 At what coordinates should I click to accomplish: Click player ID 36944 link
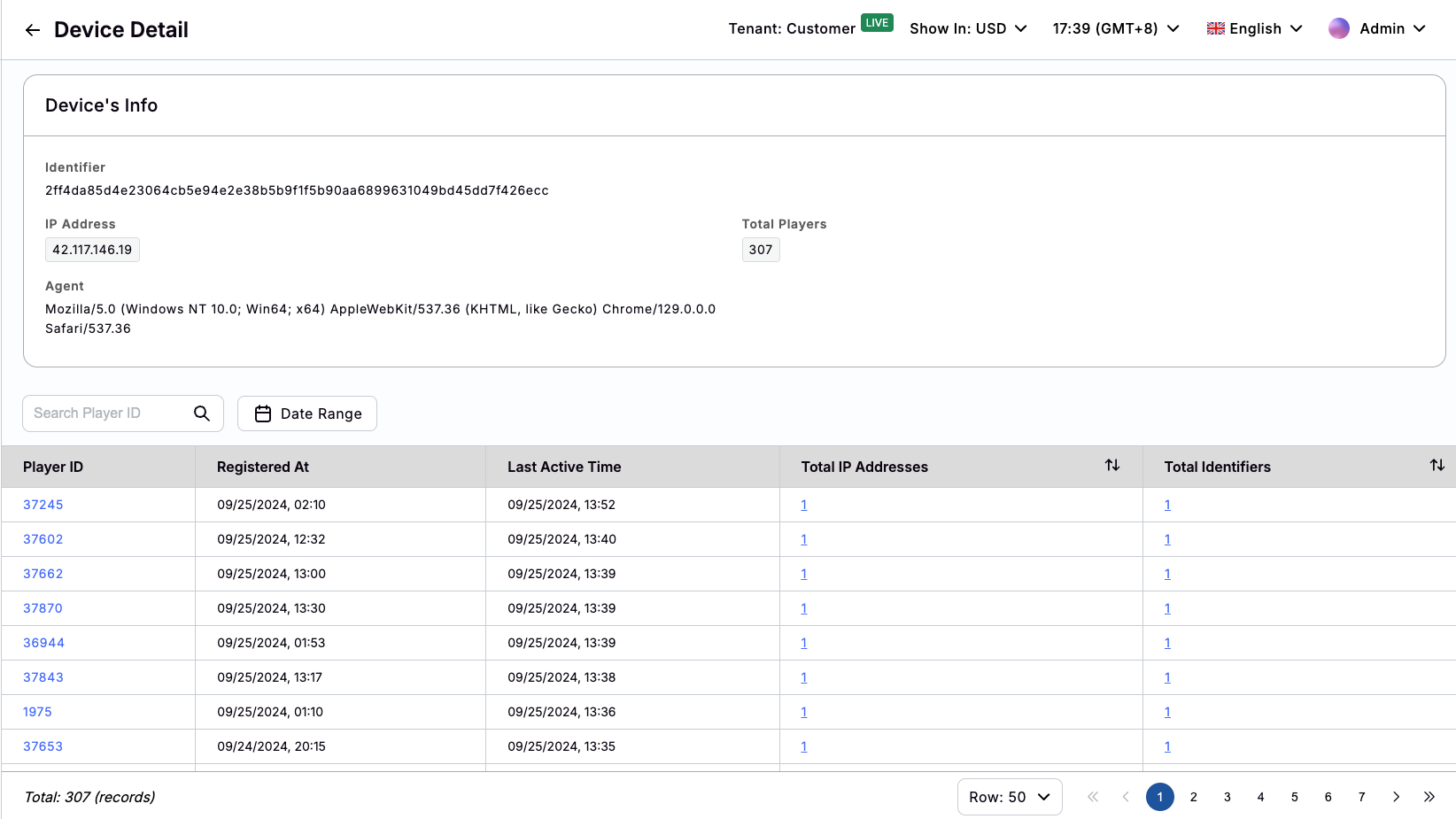[43, 643]
